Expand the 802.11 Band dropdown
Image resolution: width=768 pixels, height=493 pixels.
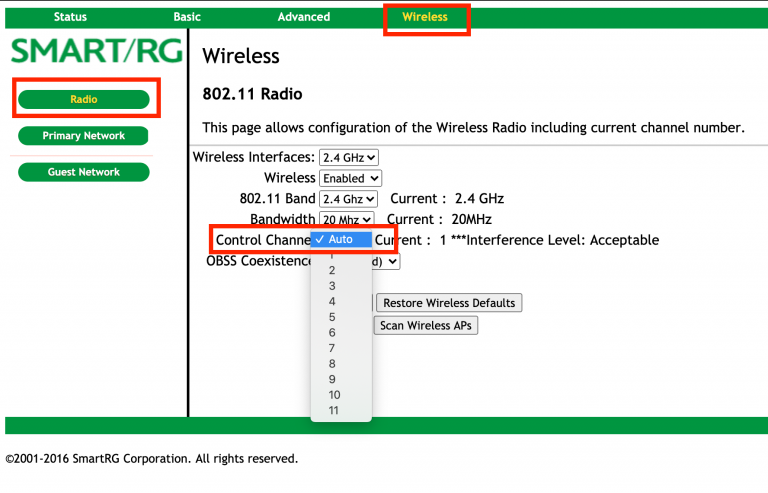click(348, 199)
